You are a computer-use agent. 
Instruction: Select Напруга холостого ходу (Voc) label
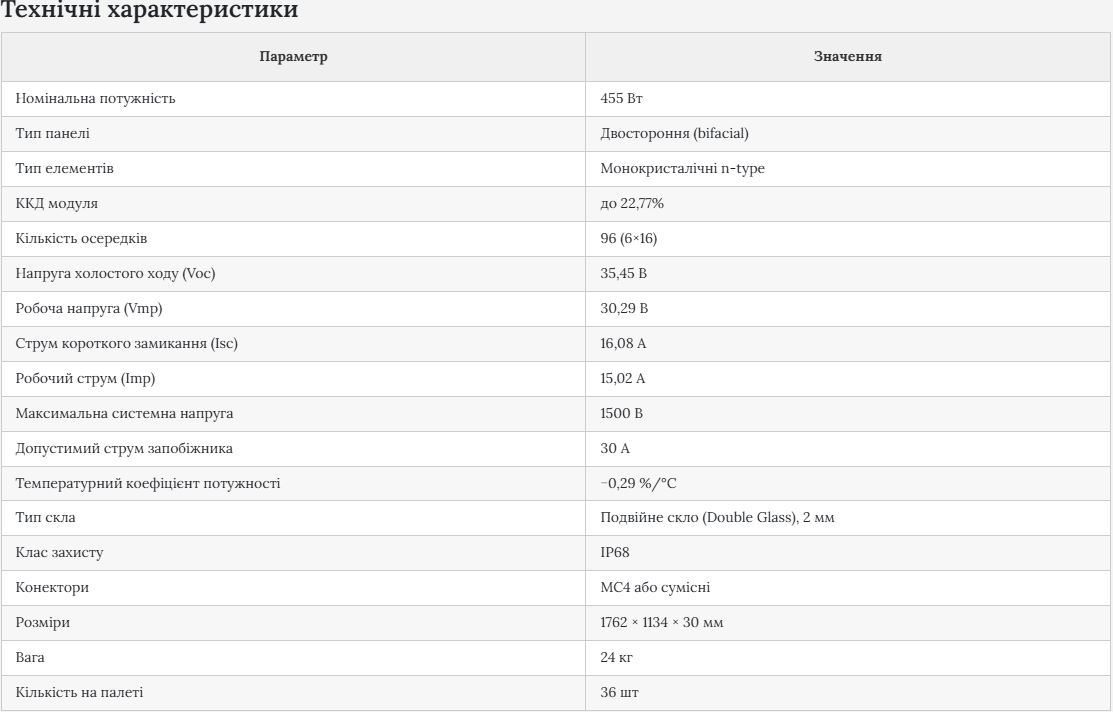[115, 273]
